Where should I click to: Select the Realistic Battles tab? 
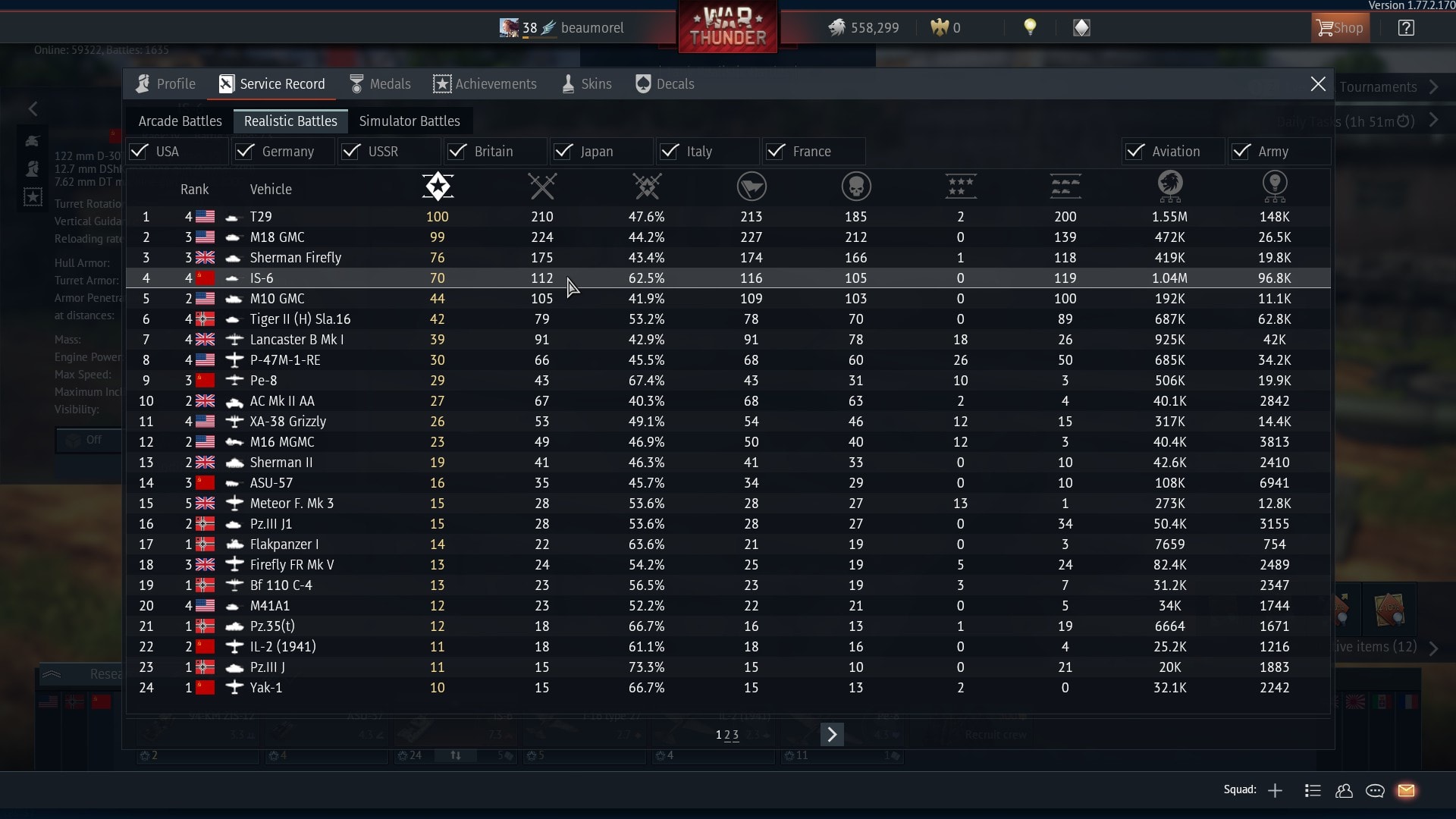290,121
